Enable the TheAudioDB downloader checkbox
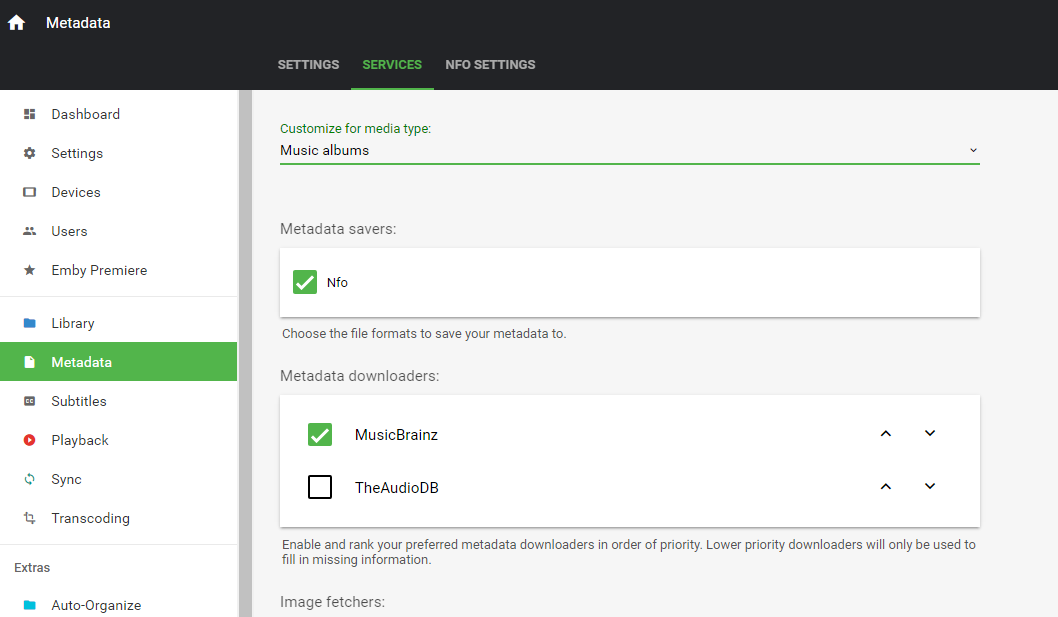The width and height of the screenshot is (1058, 617). pyautogui.click(x=320, y=487)
